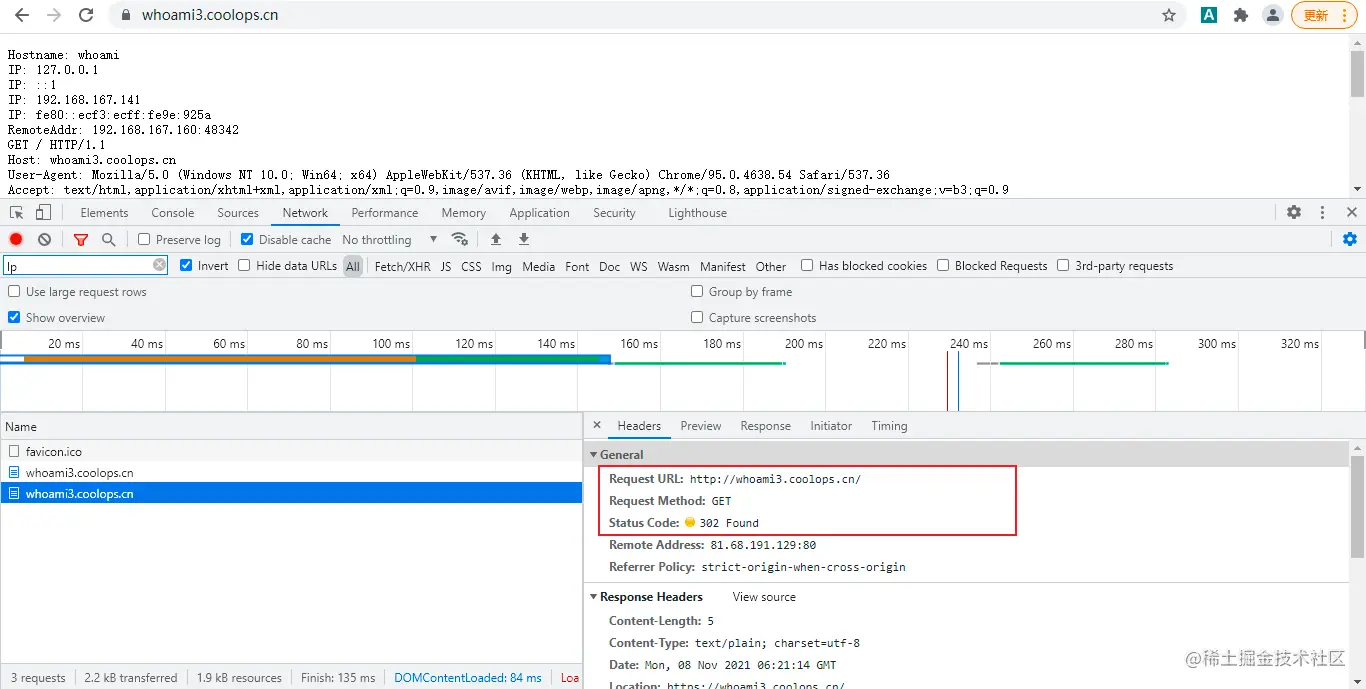Enable Use large request rows
This screenshot has height=689, width=1366.
pos(14,291)
